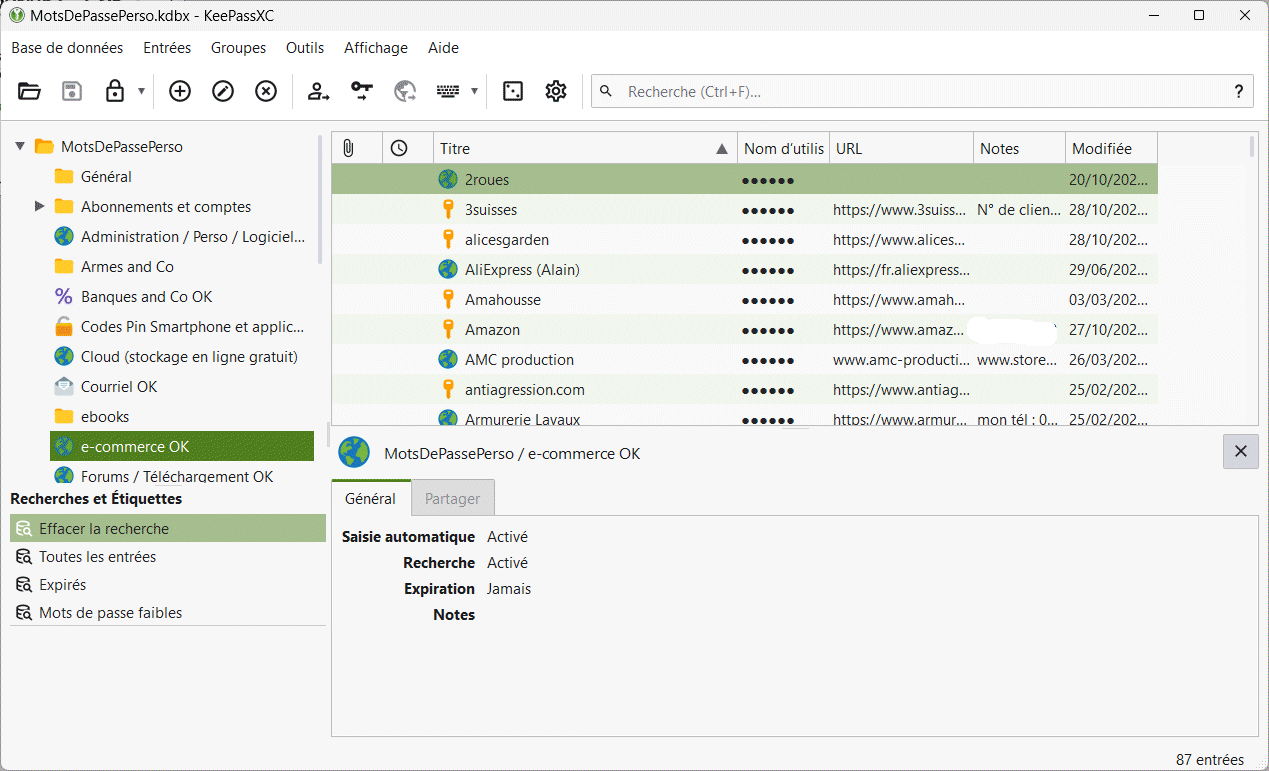Viewport: 1269px width, 771px height.
Task: Click the group tree vertical scrollbar
Action: click(x=321, y=200)
